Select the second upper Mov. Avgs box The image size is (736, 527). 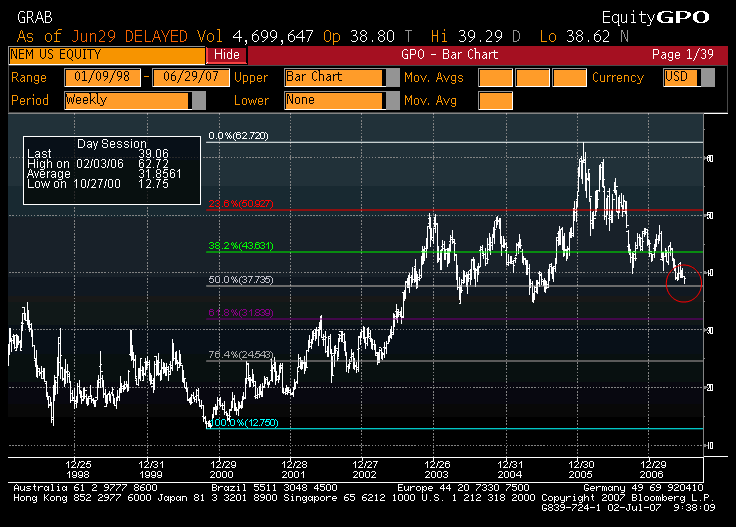pos(532,77)
